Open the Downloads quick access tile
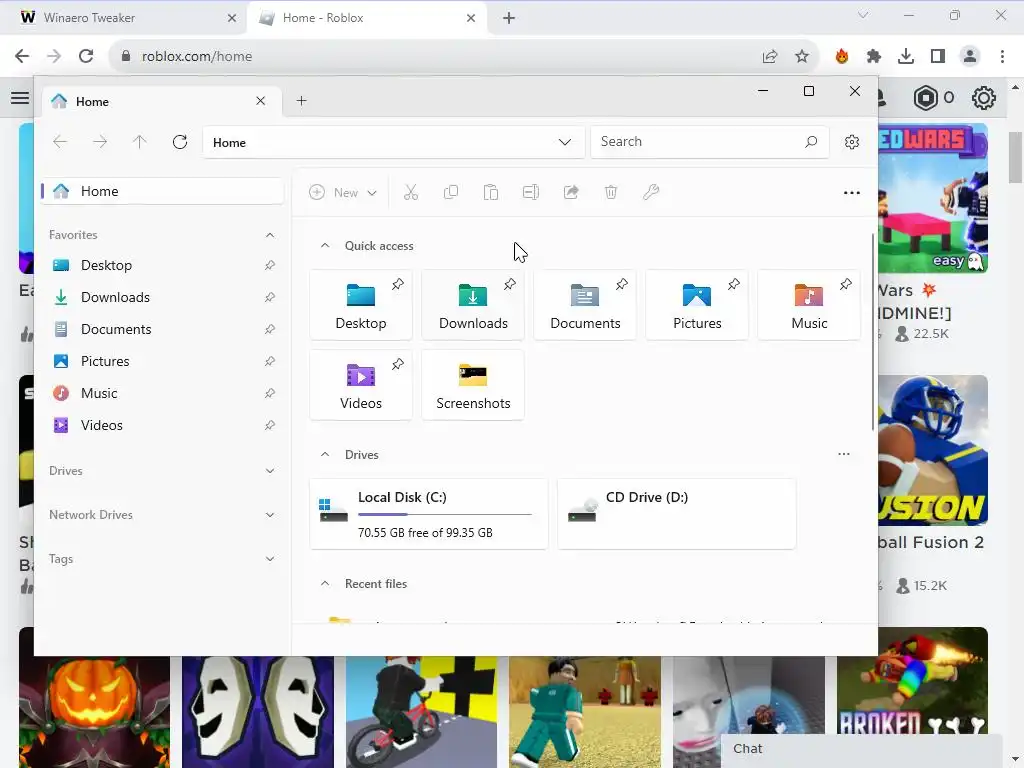The image size is (1024, 768). click(x=473, y=305)
